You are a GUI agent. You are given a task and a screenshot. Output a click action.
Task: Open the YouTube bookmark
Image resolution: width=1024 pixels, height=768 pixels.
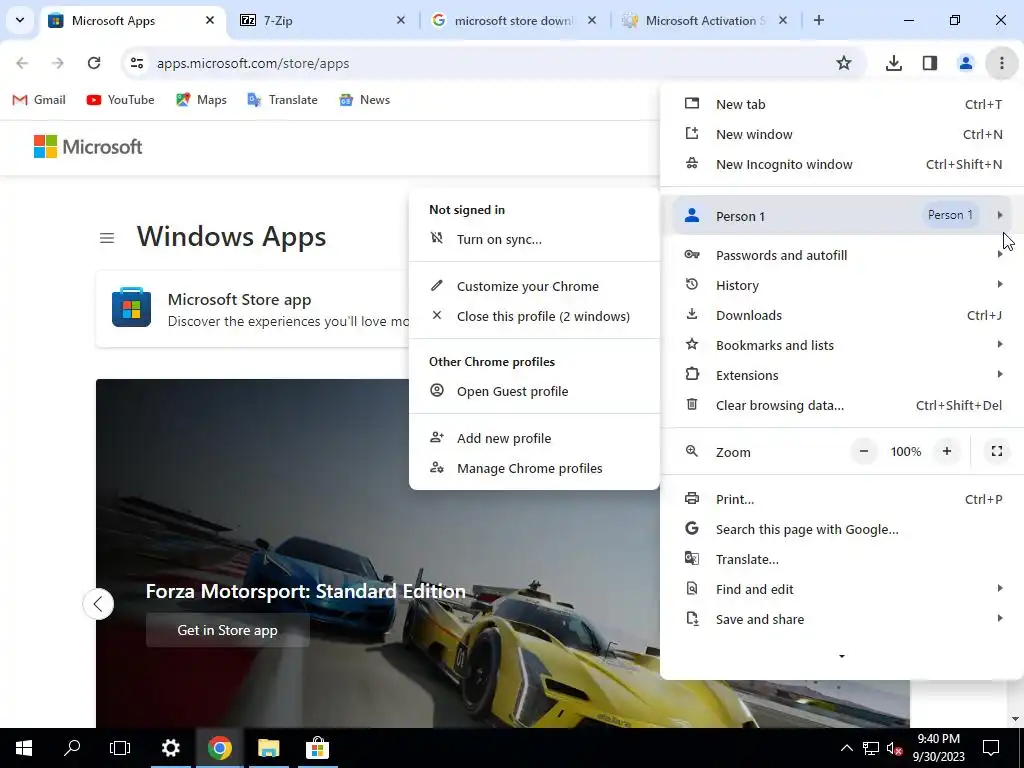coord(121,100)
